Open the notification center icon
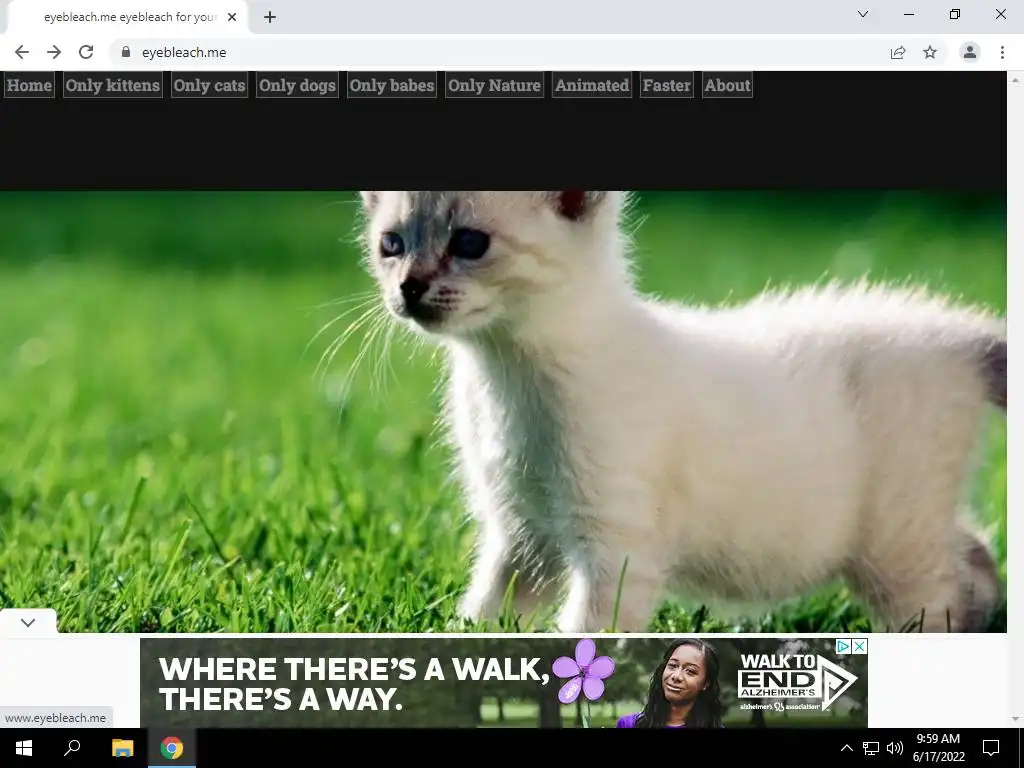Viewport: 1024px width, 768px height. click(x=991, y=748)
